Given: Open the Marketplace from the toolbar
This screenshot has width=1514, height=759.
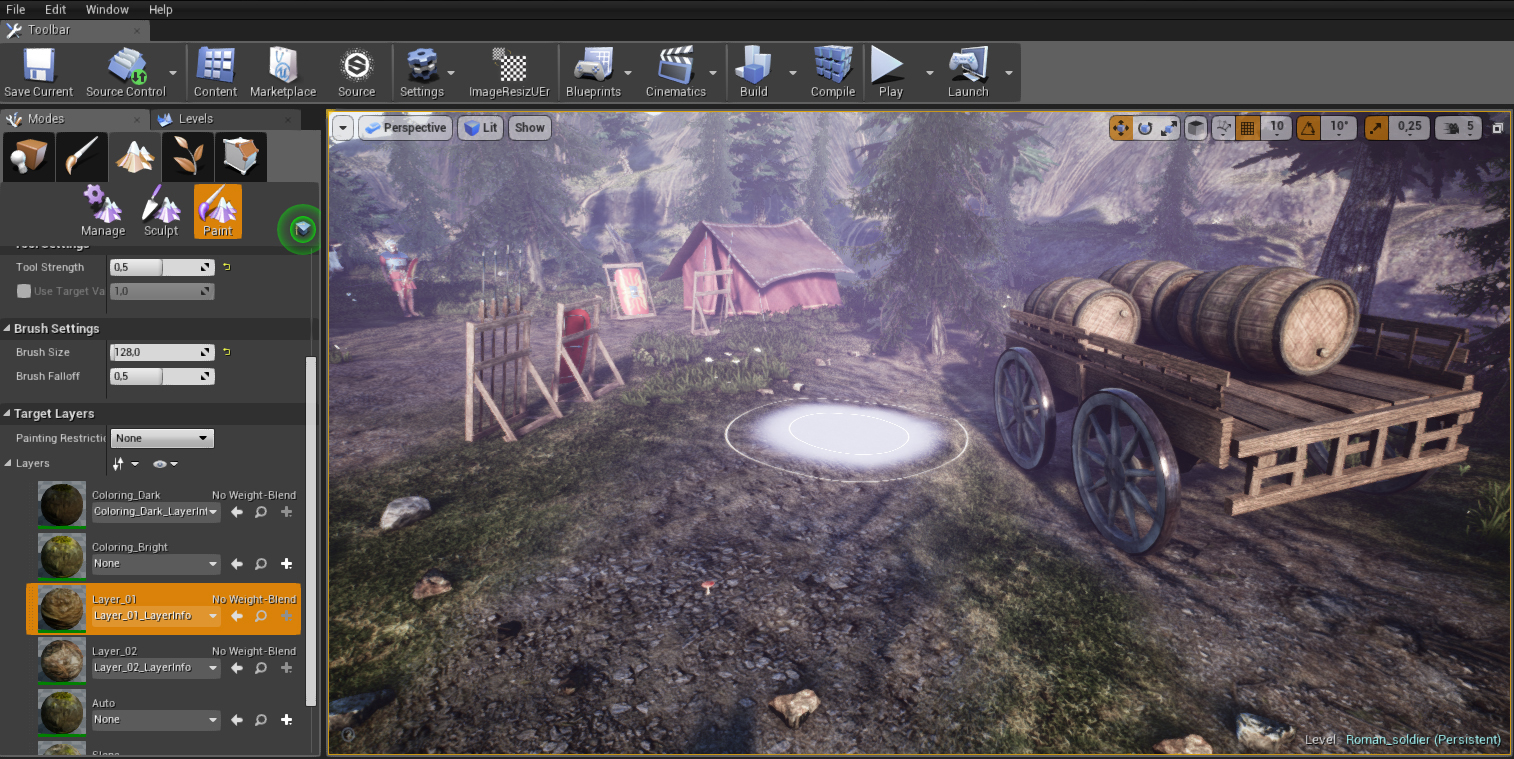Looking at the screenshot, I should point(283,72).
